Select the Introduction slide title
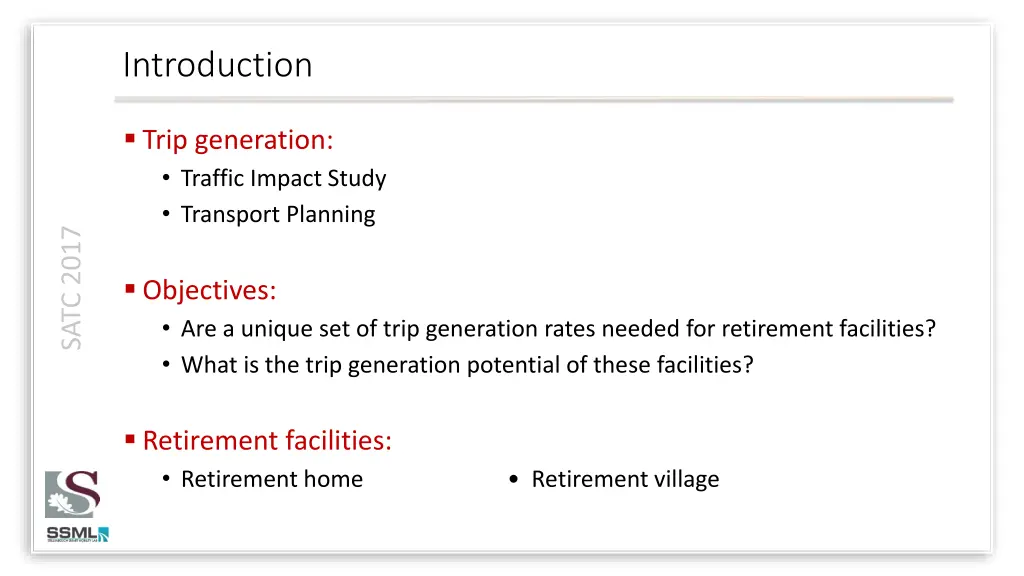The width and height of the screenshot is (1024, 576). coord(217,65)
